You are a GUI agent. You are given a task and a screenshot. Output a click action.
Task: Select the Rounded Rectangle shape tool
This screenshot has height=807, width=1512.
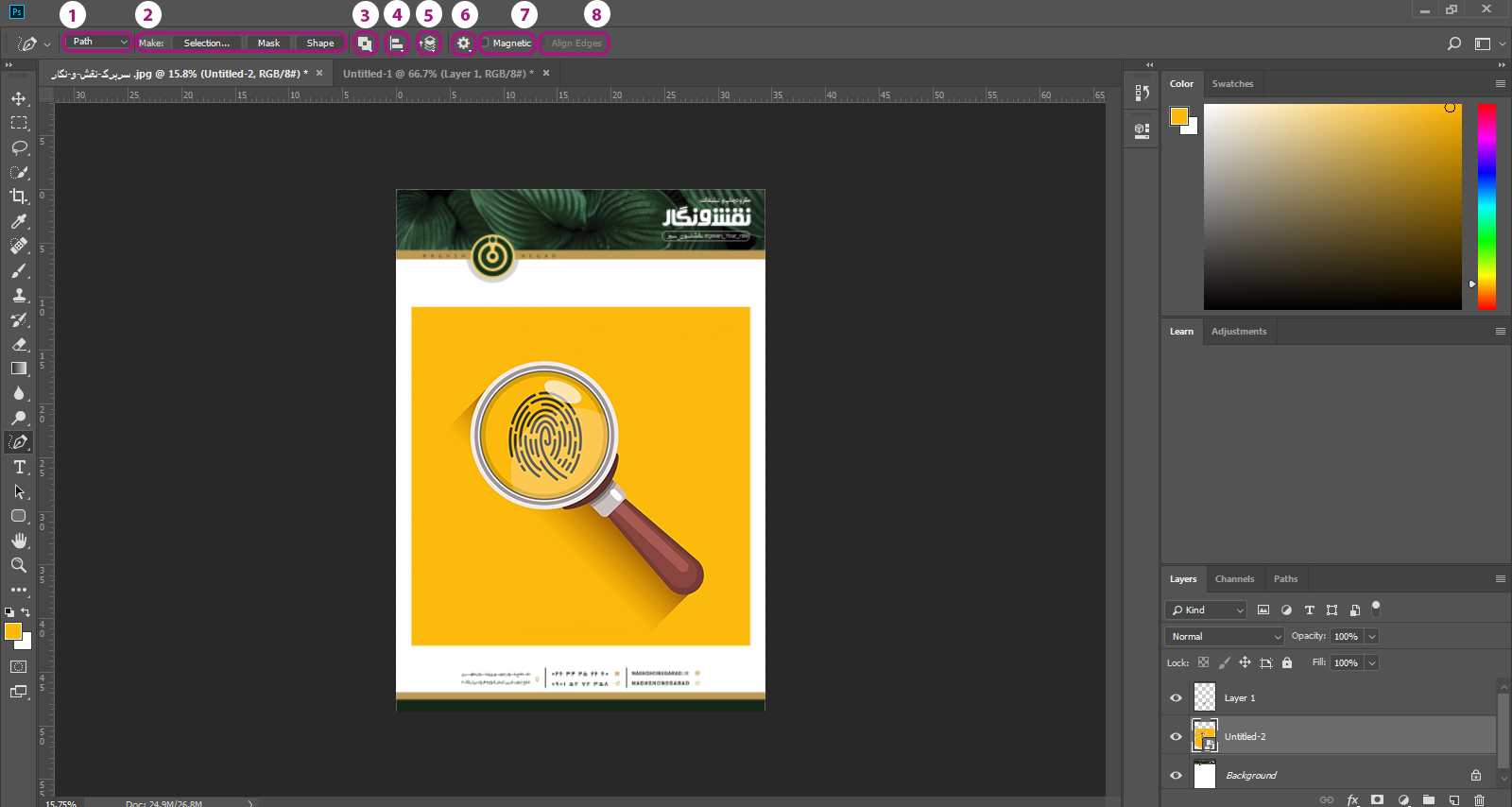(19, 516)
